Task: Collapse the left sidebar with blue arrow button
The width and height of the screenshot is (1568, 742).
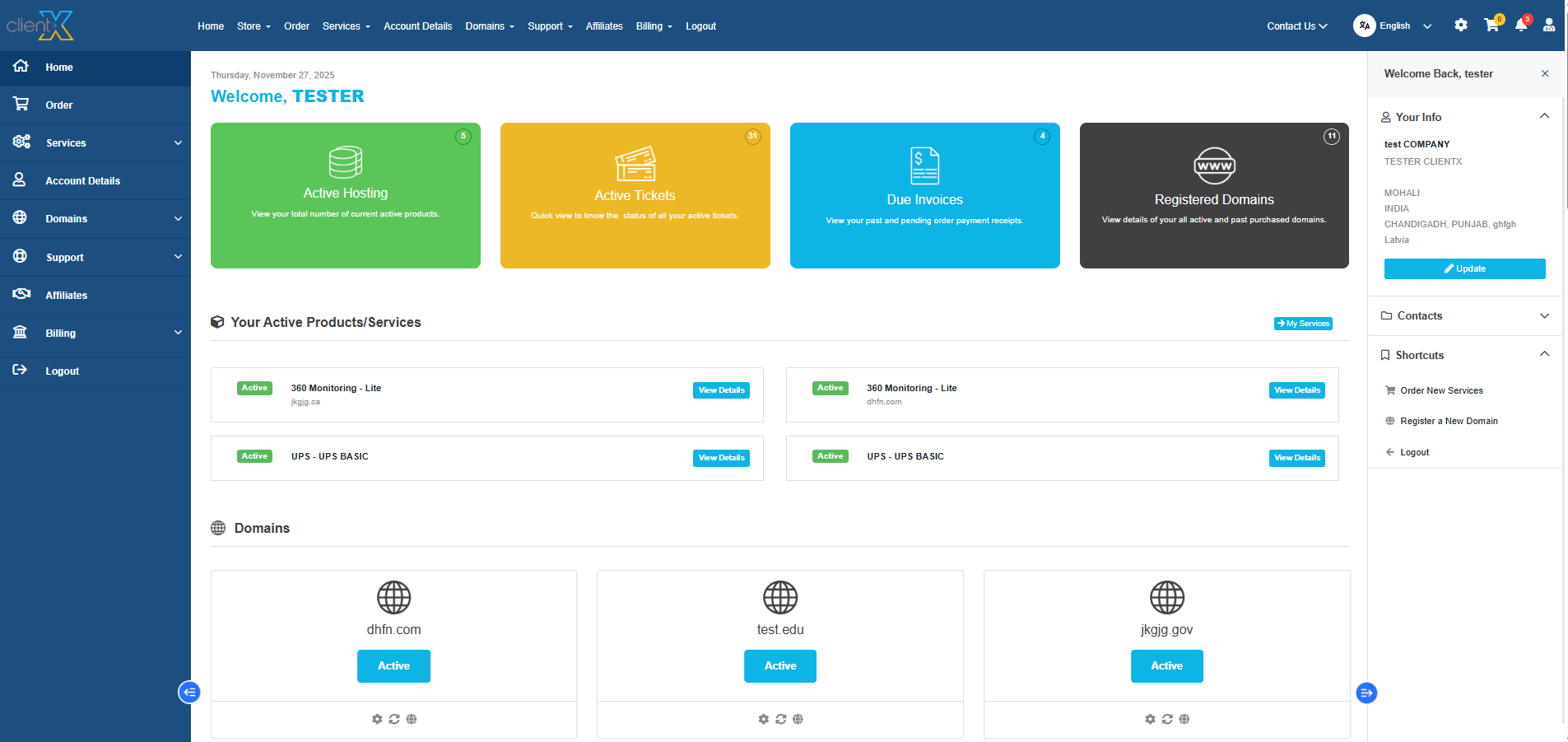Action: click(x=189, y=692)
